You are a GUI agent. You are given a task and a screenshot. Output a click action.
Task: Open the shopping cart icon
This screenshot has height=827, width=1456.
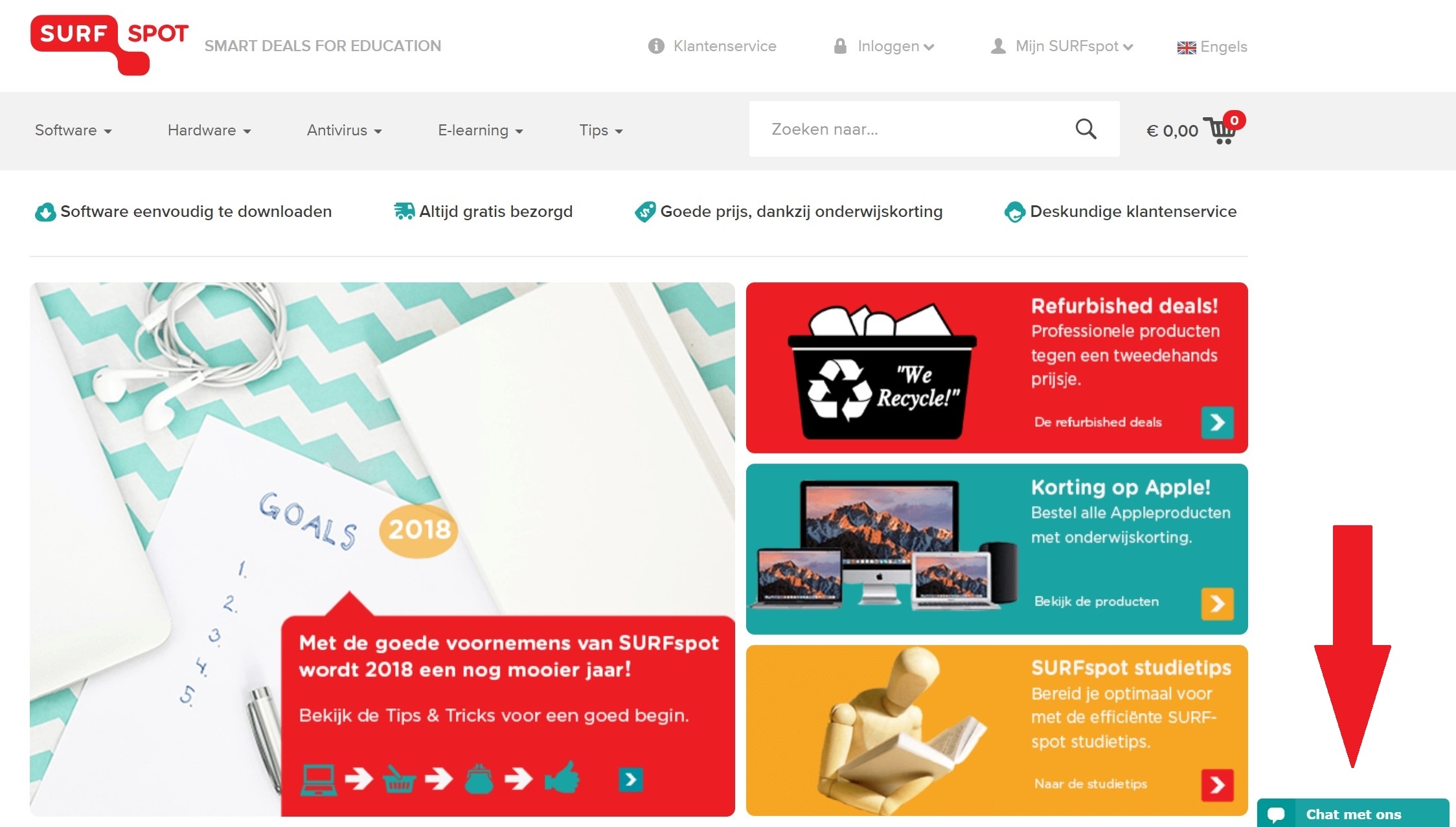[1222, 130]
